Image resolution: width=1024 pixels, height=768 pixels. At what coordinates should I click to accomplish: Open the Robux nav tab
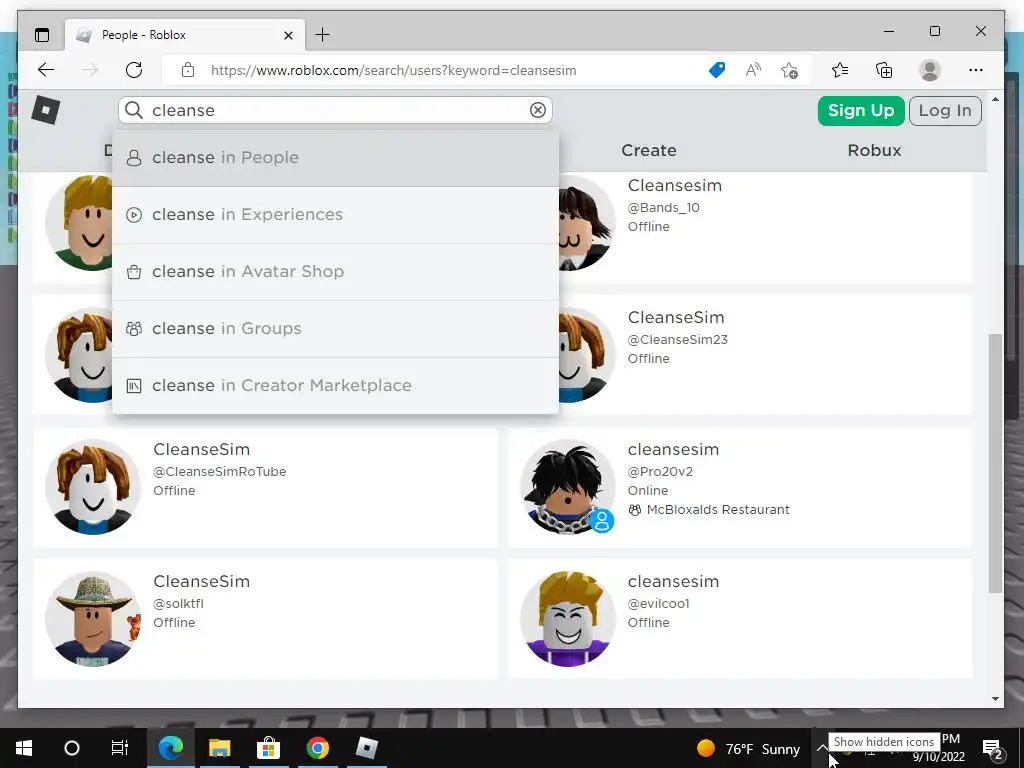click(x=874, y=150)
